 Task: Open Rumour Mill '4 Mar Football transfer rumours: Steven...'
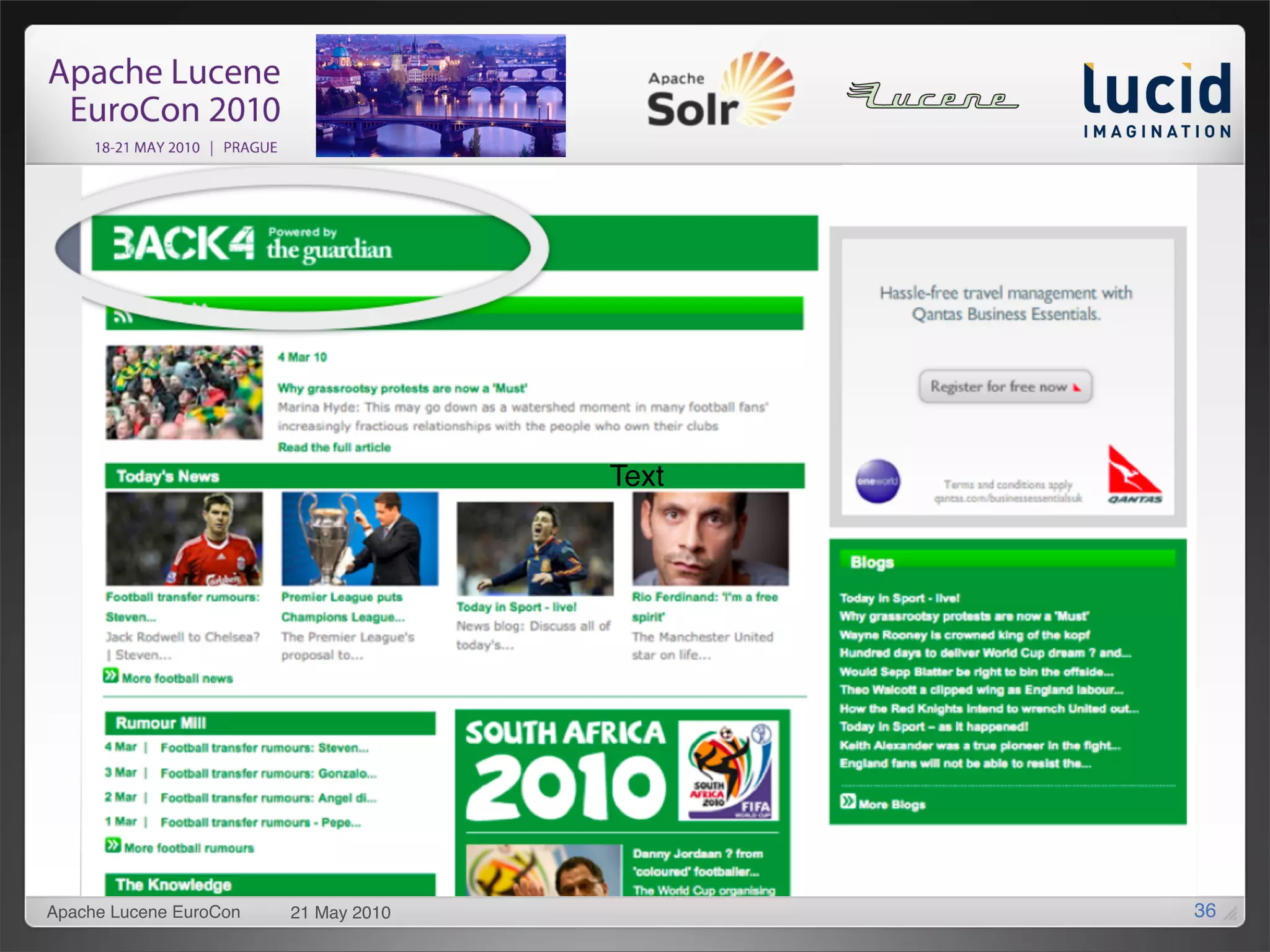coord(237,747)
